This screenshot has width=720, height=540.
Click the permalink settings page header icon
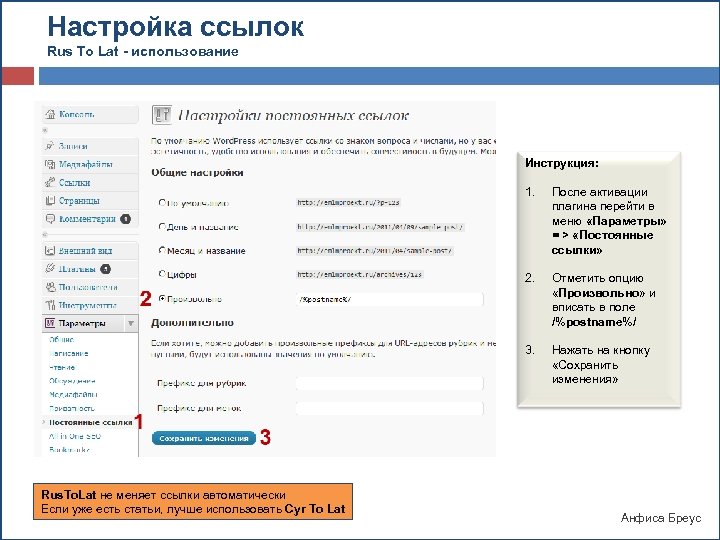162,115
